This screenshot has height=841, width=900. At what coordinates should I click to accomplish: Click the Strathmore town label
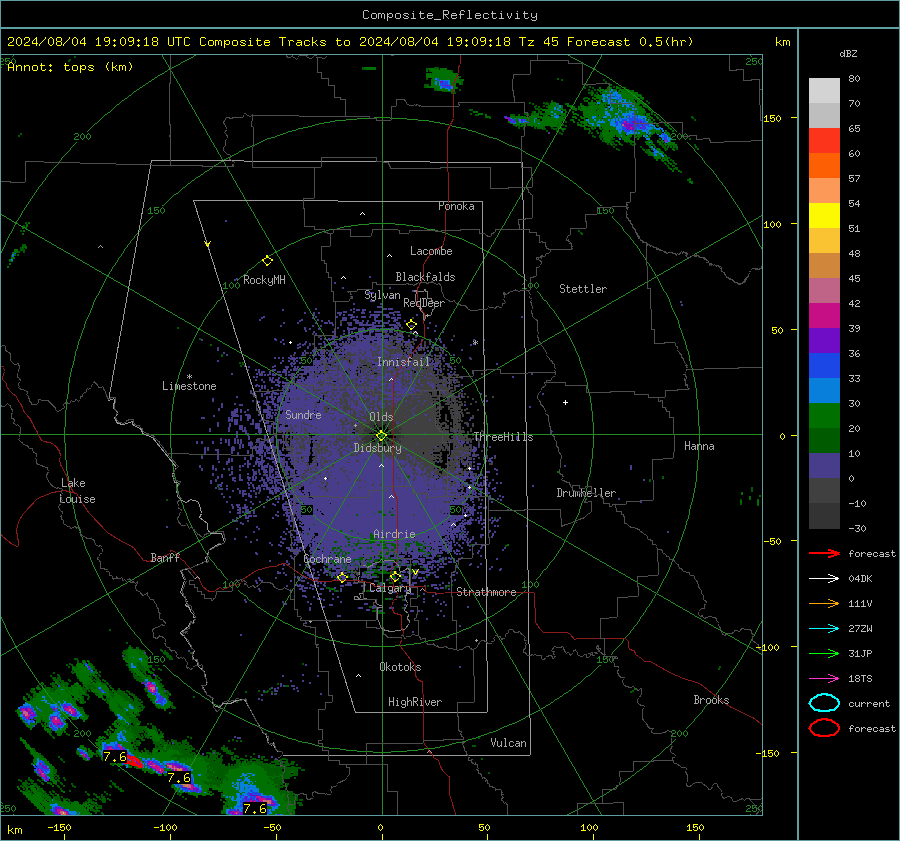point(486,592)
